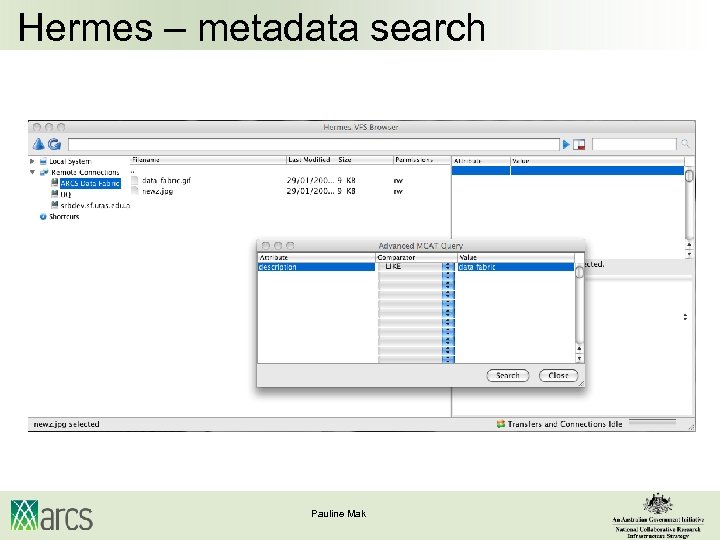The width and height of the screenshot is (720, 540).
Task: Click the file icon of data_fabric.gif
Action: point(135,180)
